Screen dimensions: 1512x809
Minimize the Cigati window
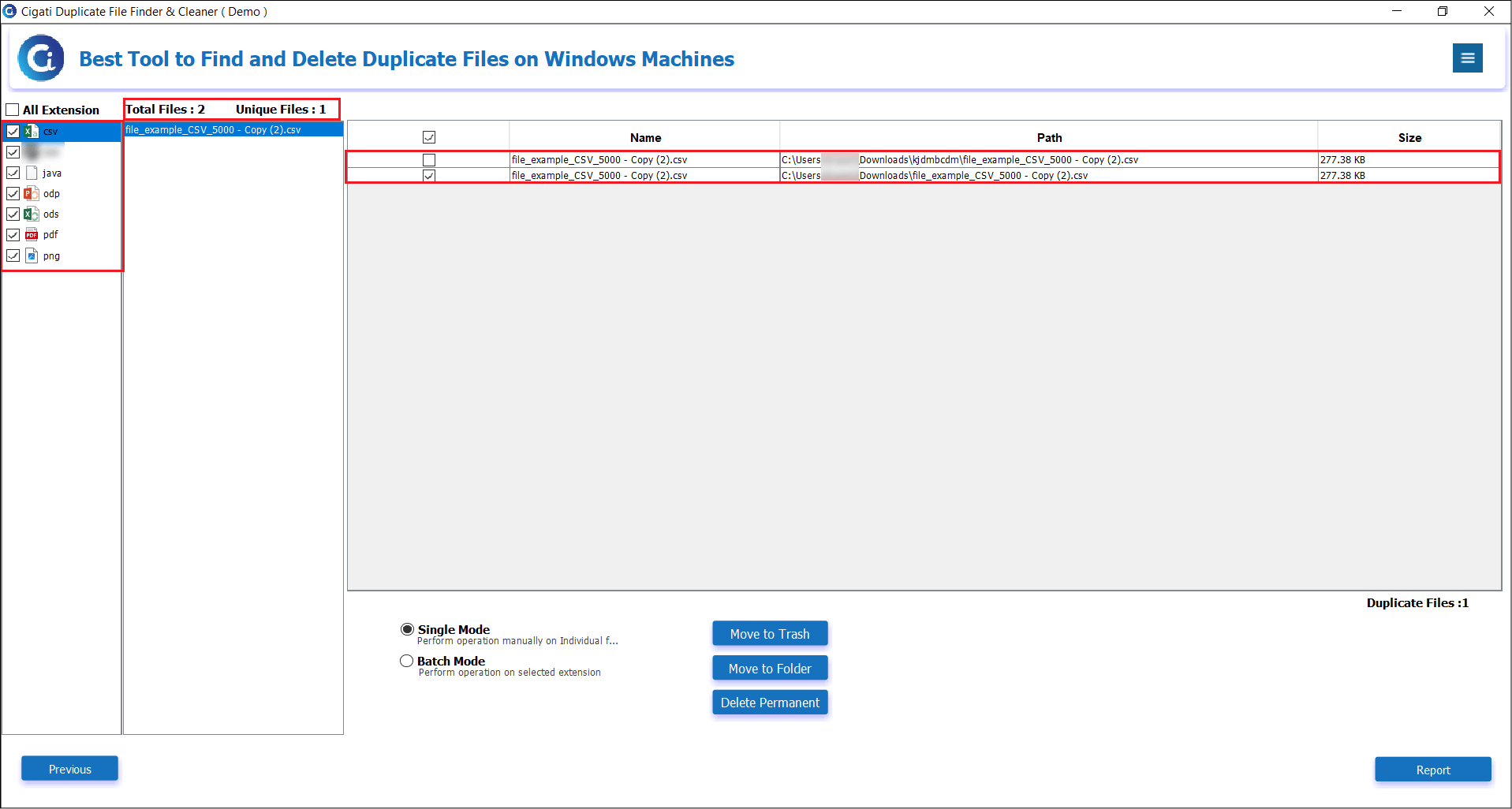[x=1397, y=11]
